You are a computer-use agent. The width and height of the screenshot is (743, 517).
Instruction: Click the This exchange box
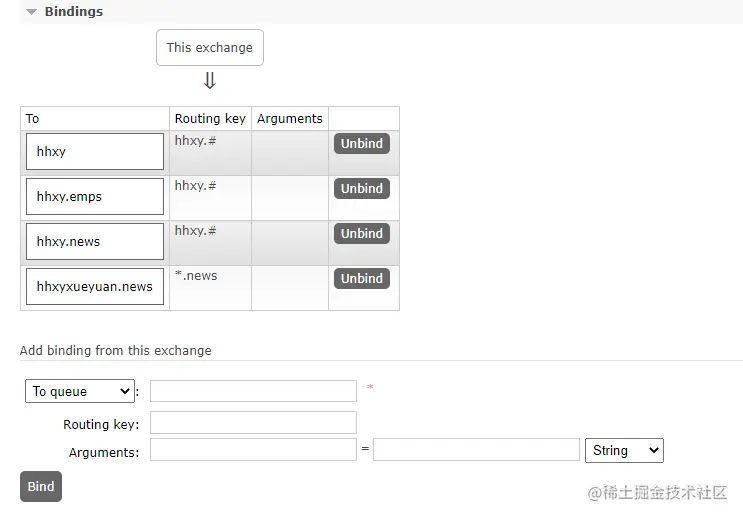click(210, 47)
